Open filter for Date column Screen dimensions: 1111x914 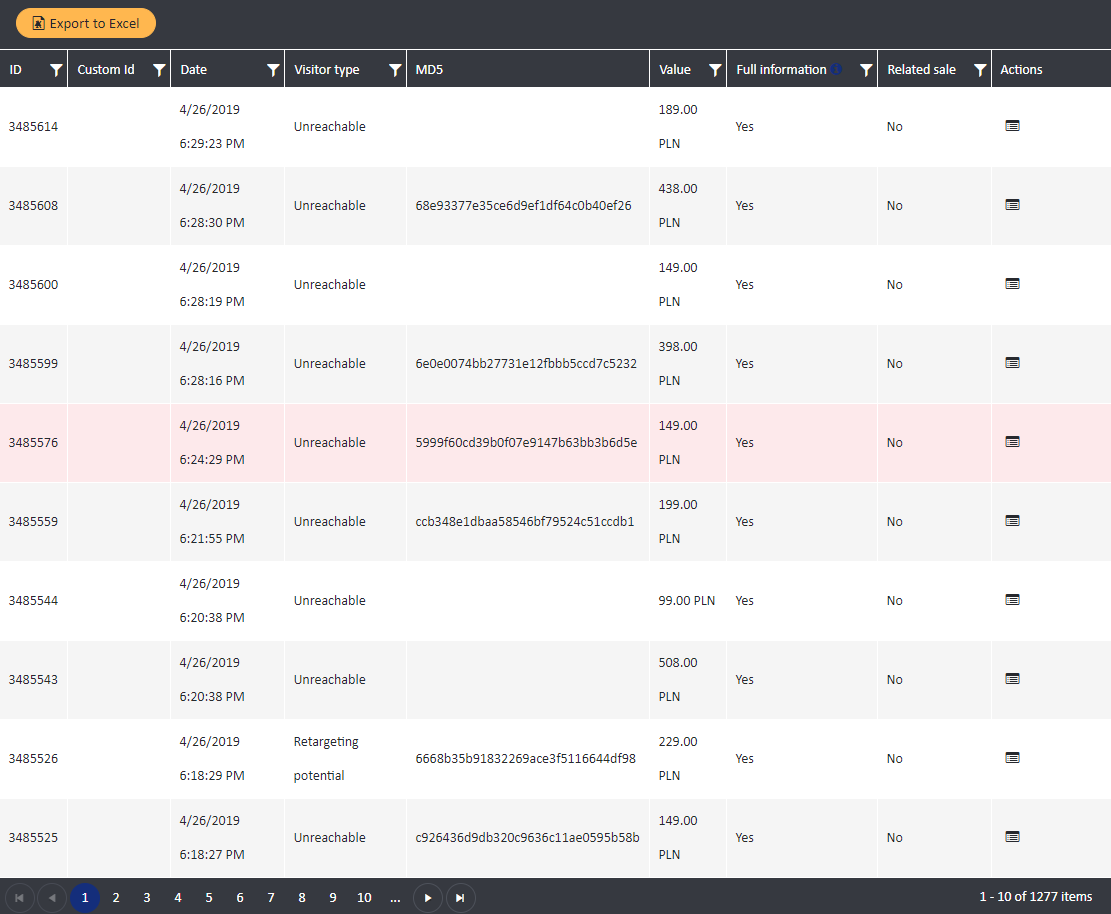(273, 70)
